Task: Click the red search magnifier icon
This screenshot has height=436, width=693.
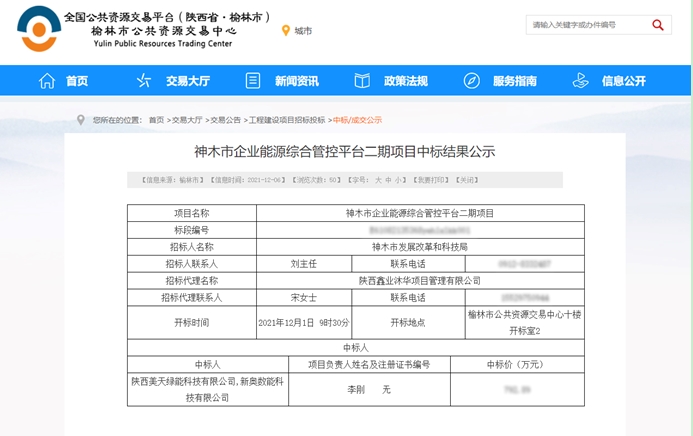Action: 658,25
